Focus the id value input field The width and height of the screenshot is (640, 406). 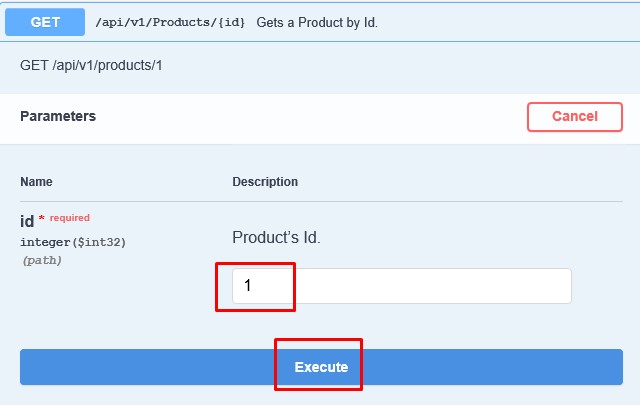point(402,286)
